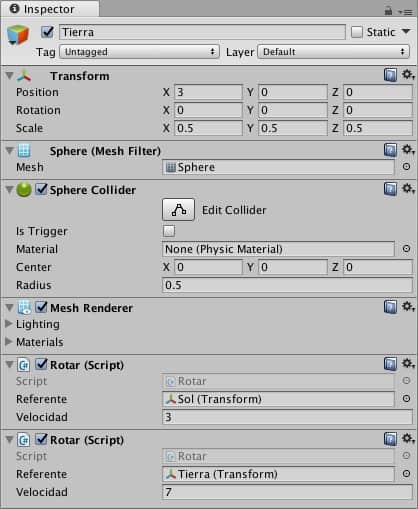
Task: Check the Is Trigger box
Action: click(169, 231)
